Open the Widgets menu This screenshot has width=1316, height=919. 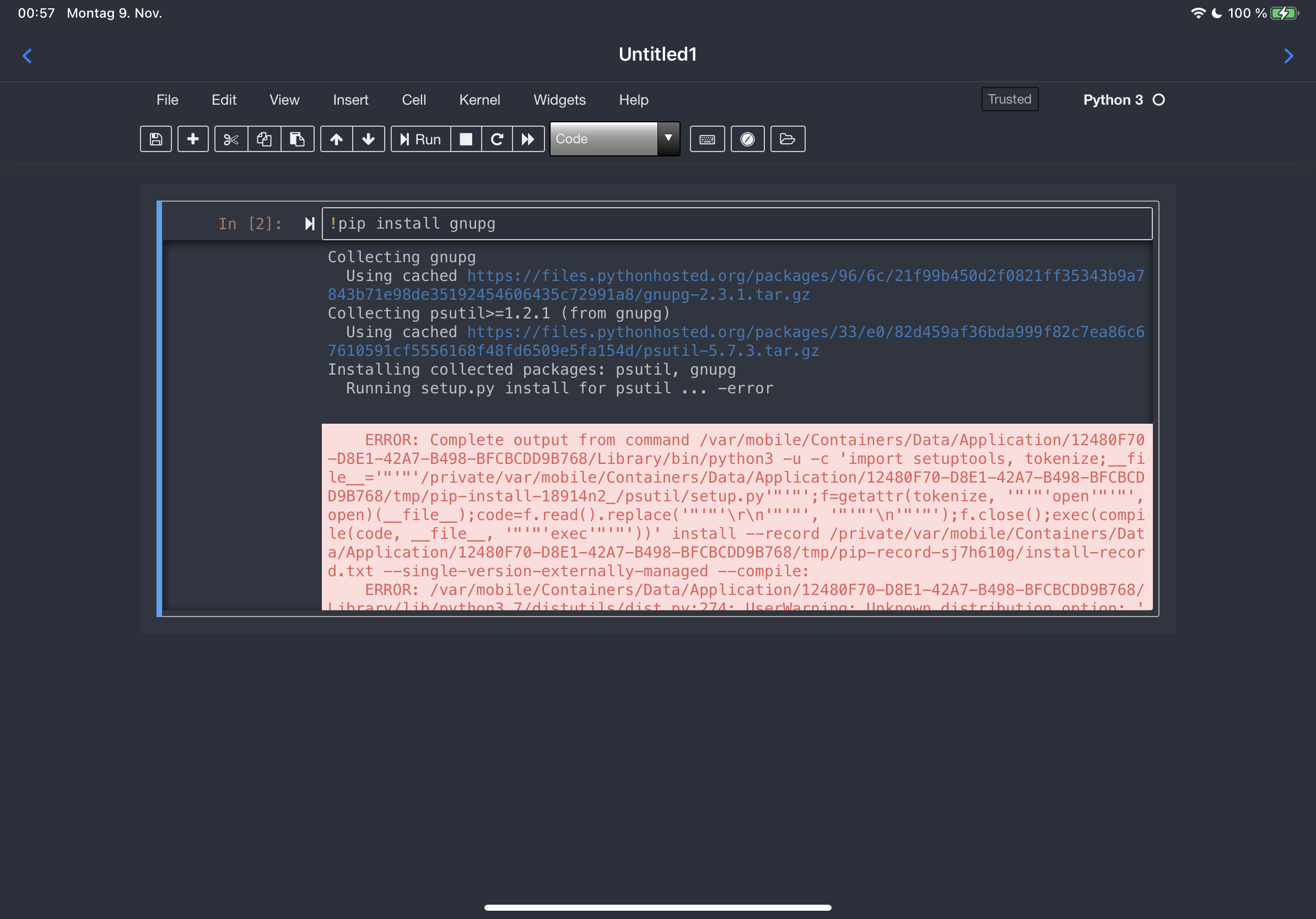tap(559, 100)
